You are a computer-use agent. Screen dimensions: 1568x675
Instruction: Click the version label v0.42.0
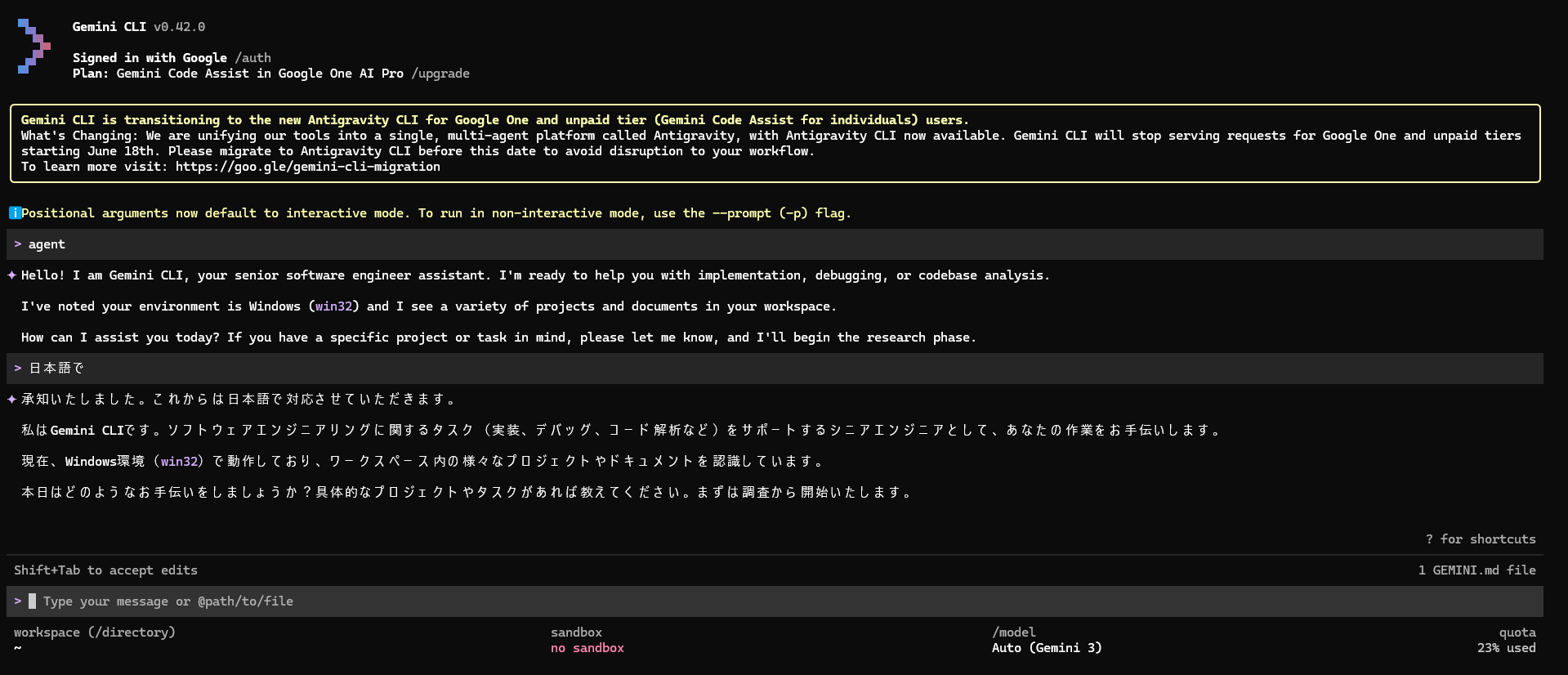(180, 27)
